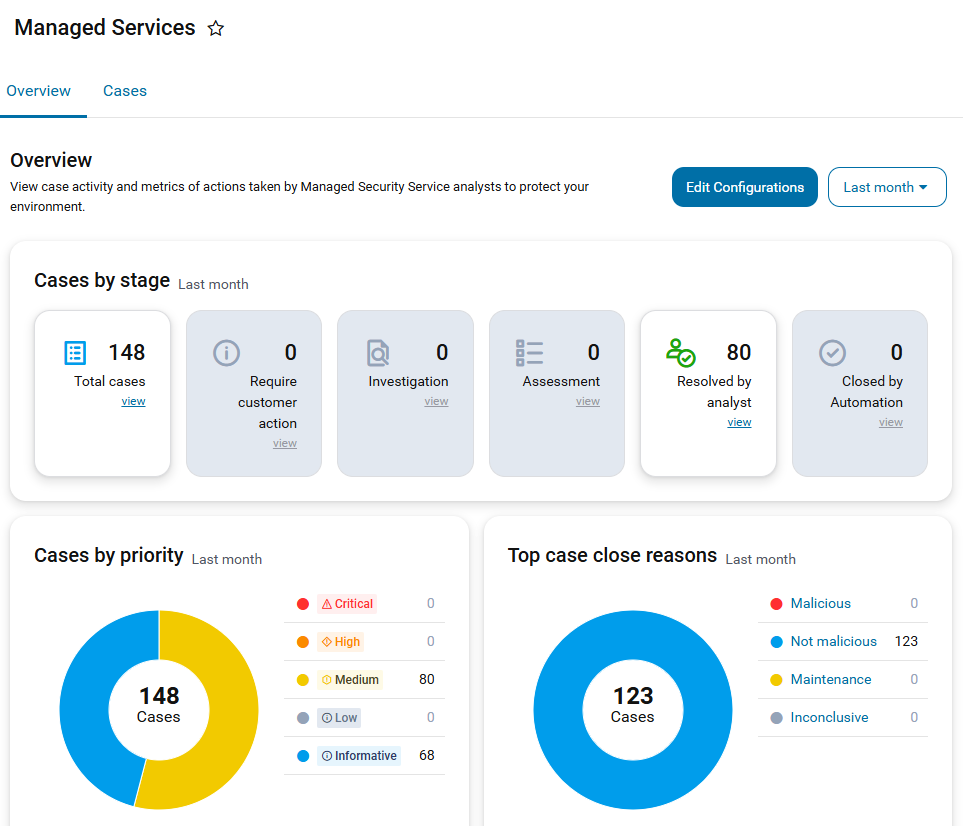Open the Inconclusive close reason link
This screenshot has width=963, height=826.
[829, 717]
